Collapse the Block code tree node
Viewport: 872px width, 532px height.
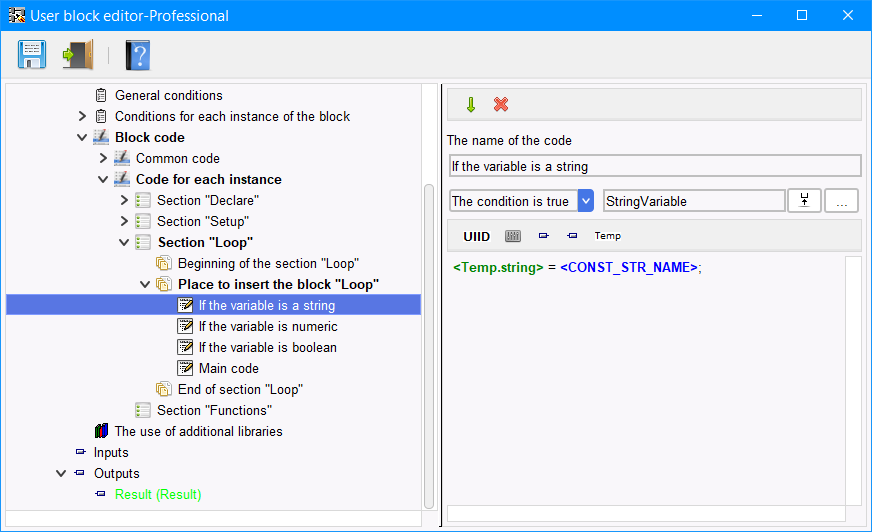(x=82, y=137)
